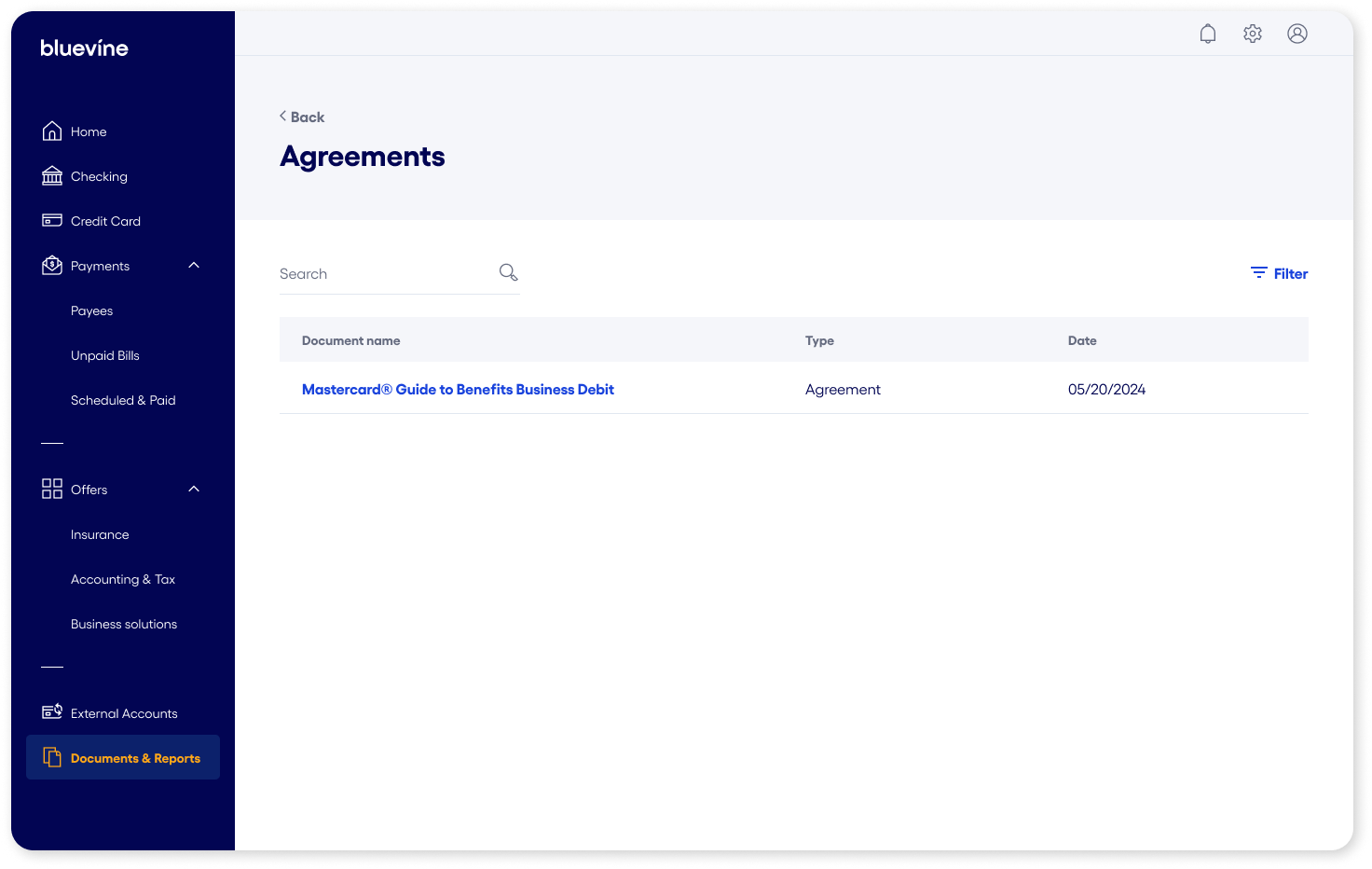The height and width of the screenshot is (869, 1372).
Task: Open settings with the gear icon
Action: coord(1252,33)
